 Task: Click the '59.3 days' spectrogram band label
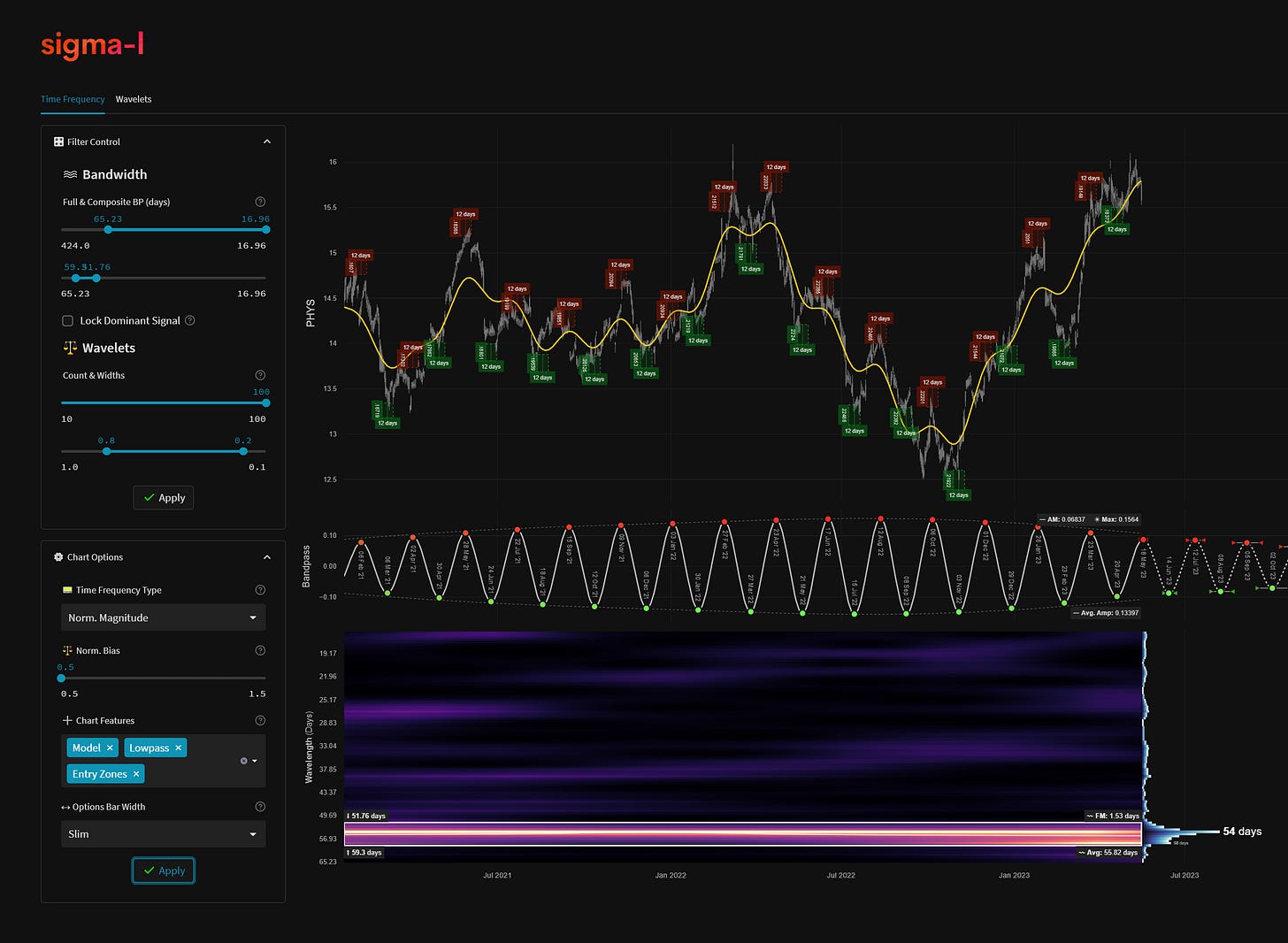pyautogui.click(x=364, y=853)
